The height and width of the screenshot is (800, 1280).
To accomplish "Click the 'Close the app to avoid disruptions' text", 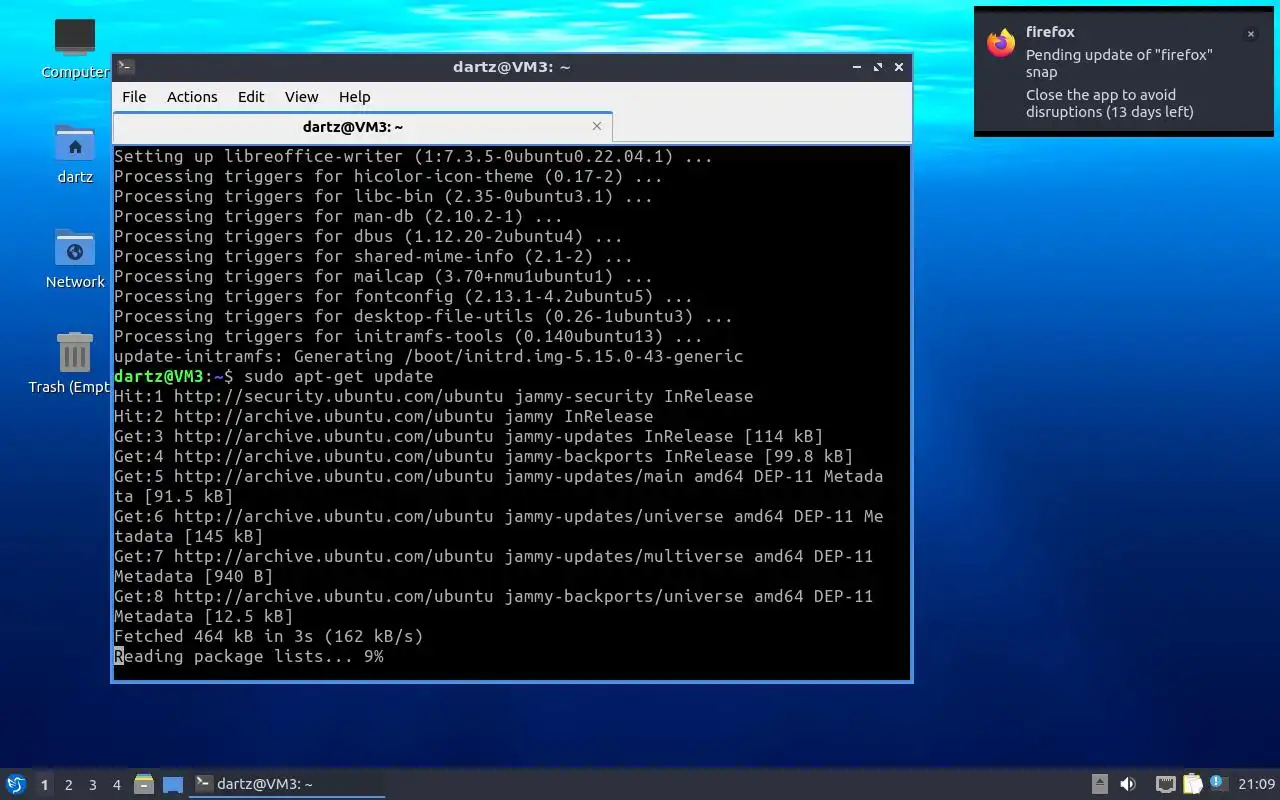I will tap(1110, 103).
